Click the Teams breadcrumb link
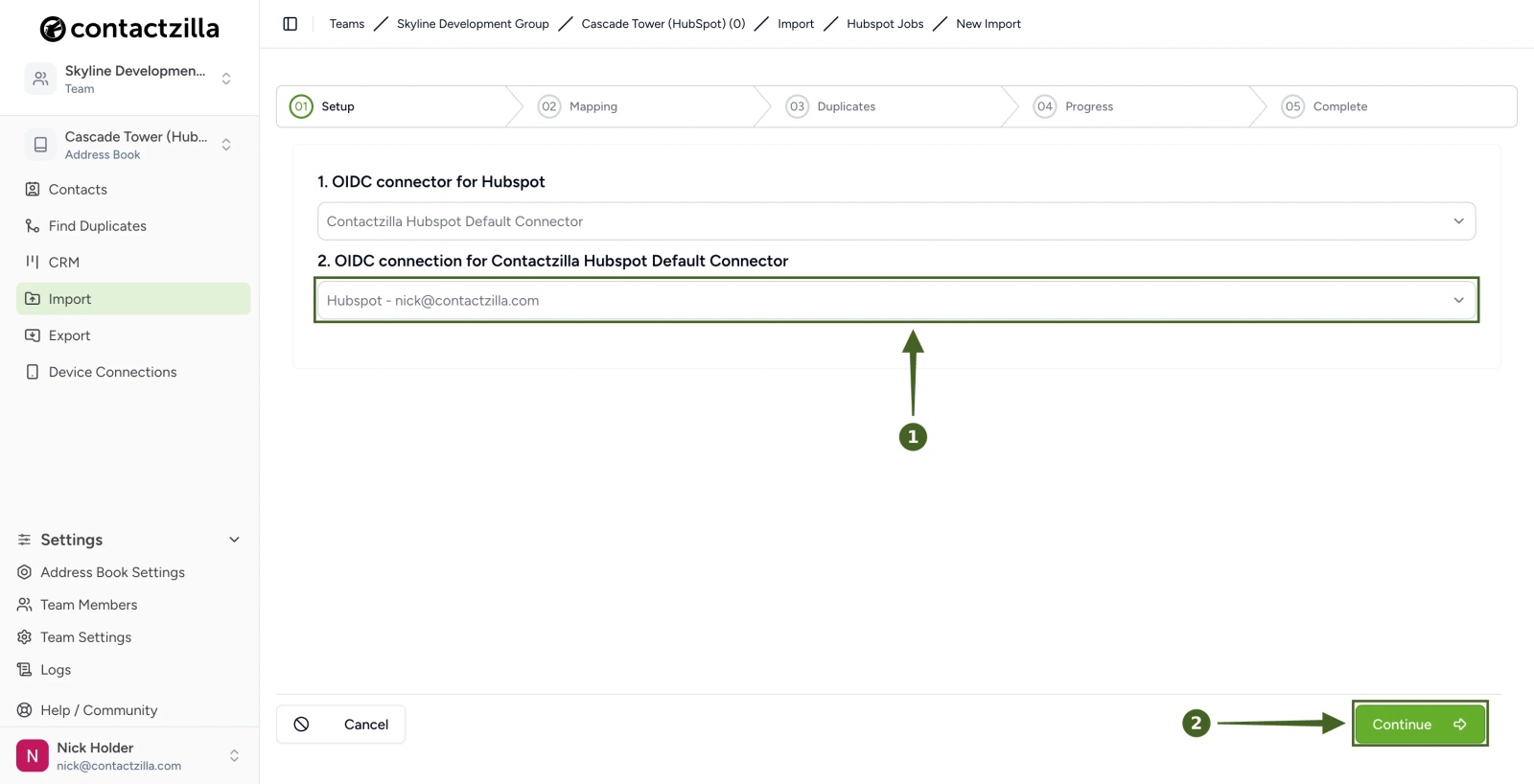 347,24
